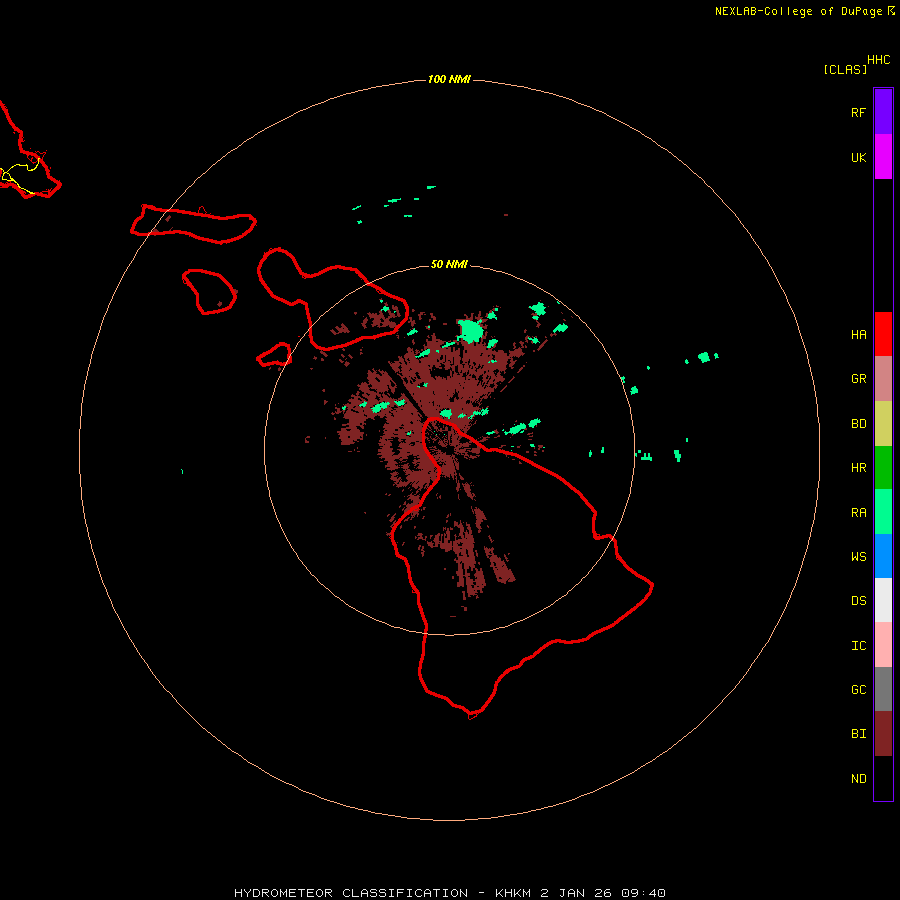Screen dimensions: 900x900
Task: Click the HR legend label
Action: pyautogui.click(x=858, y=468)
